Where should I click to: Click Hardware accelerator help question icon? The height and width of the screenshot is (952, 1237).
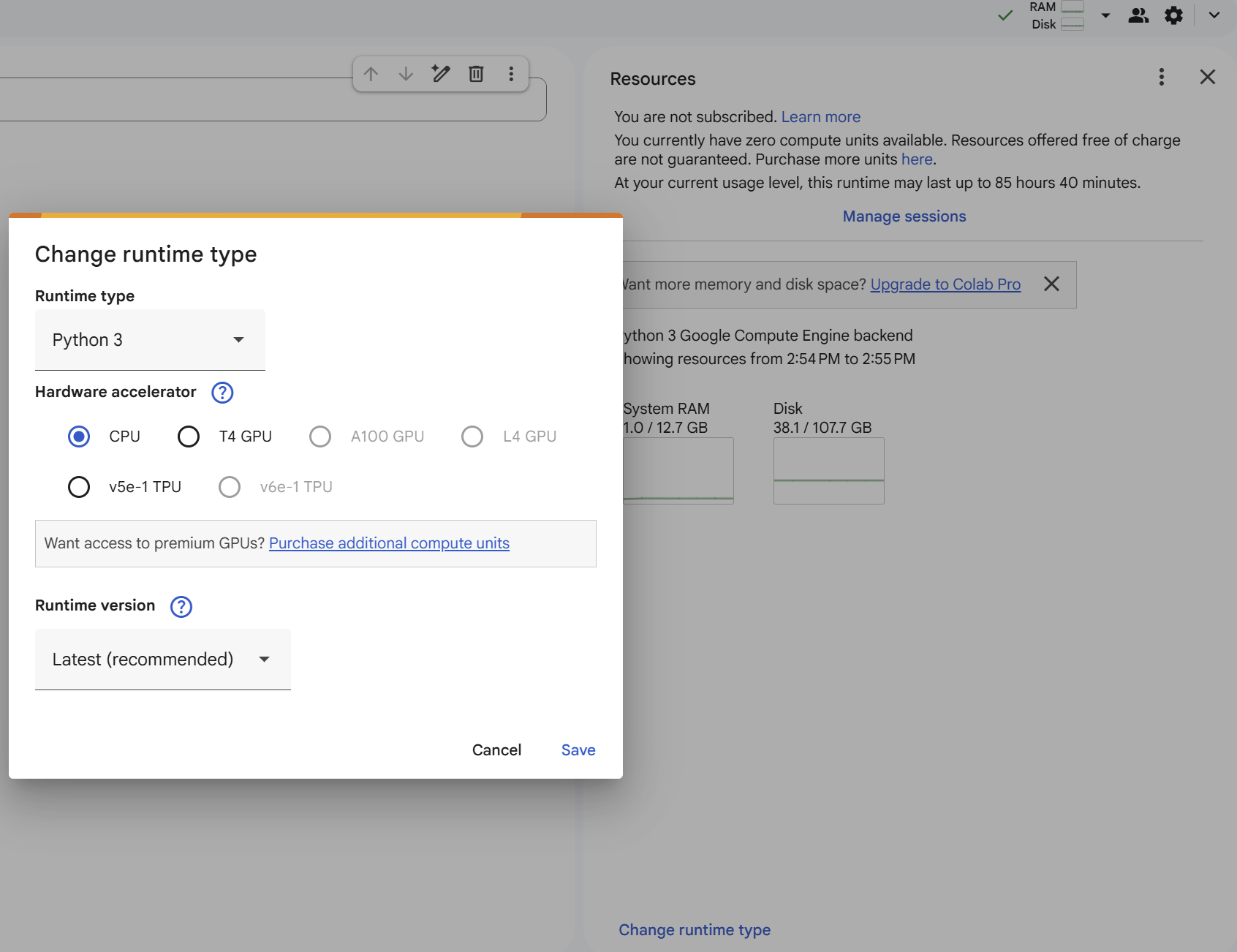pos(222,393)
